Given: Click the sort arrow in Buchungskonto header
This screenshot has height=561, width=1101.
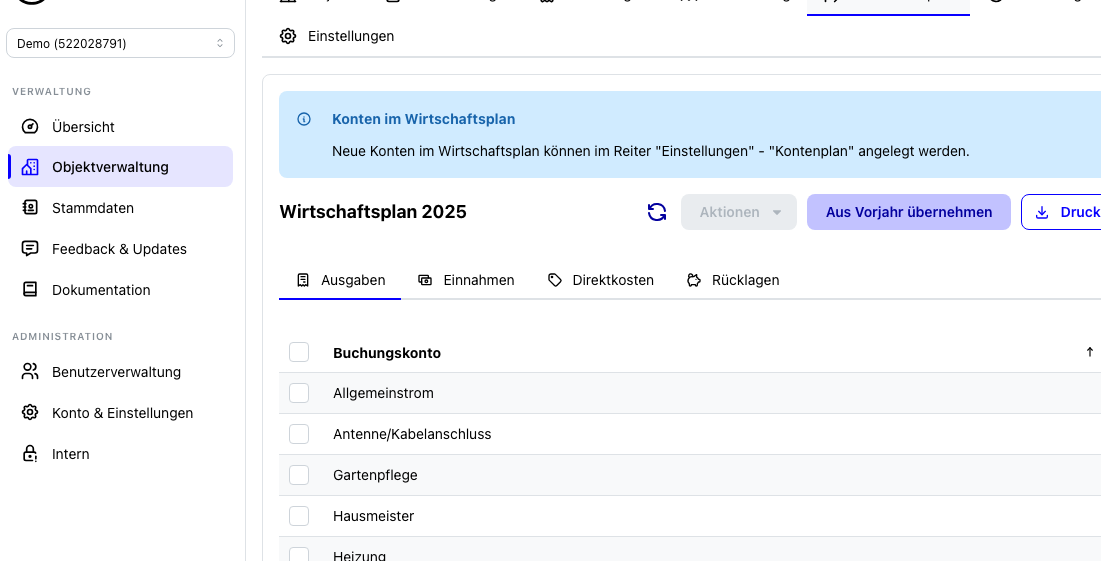Looking at the screenshot, I should (1090, 352).
